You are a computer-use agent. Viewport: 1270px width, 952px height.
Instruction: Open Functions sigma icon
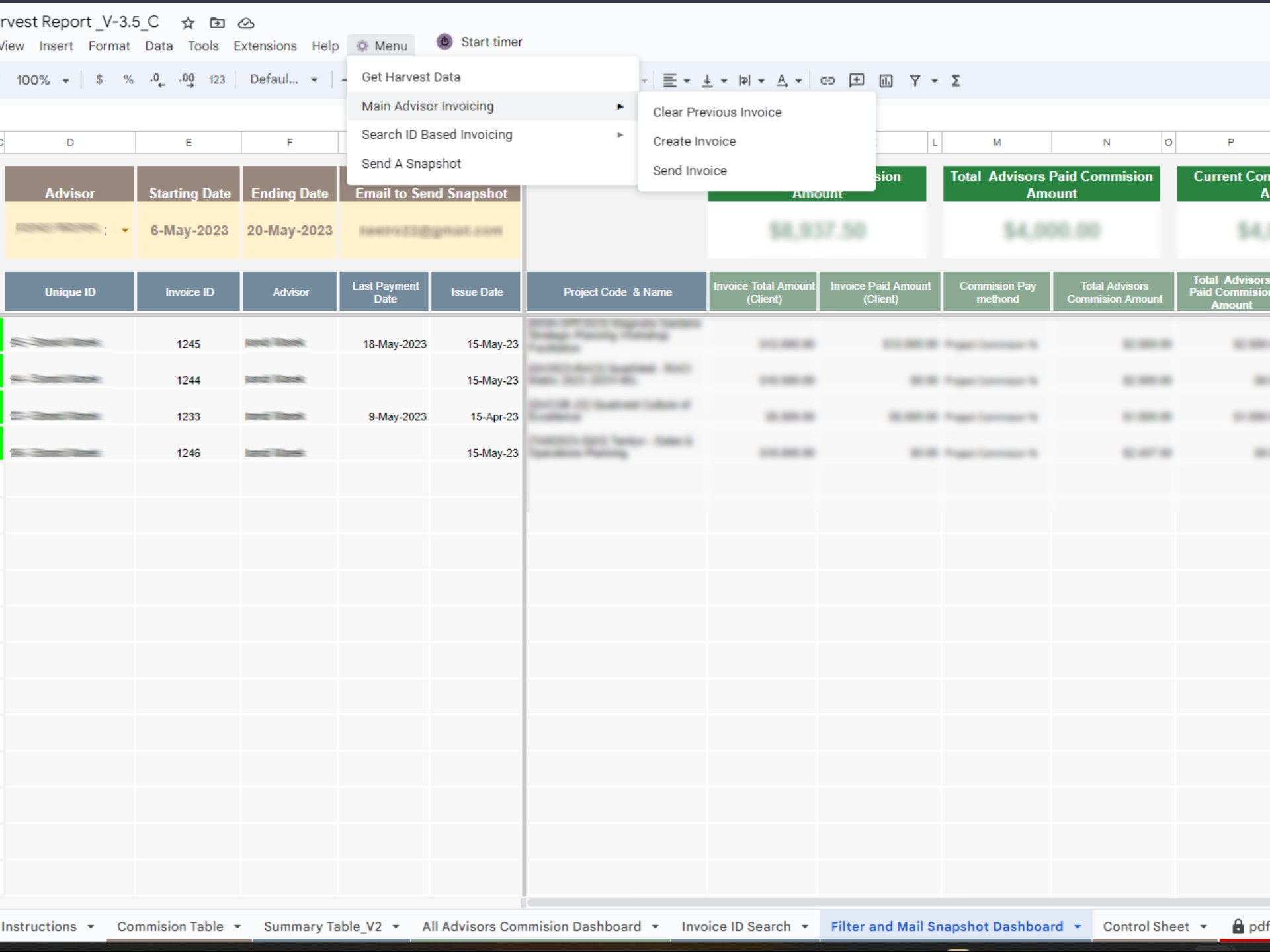click(956, 81)
